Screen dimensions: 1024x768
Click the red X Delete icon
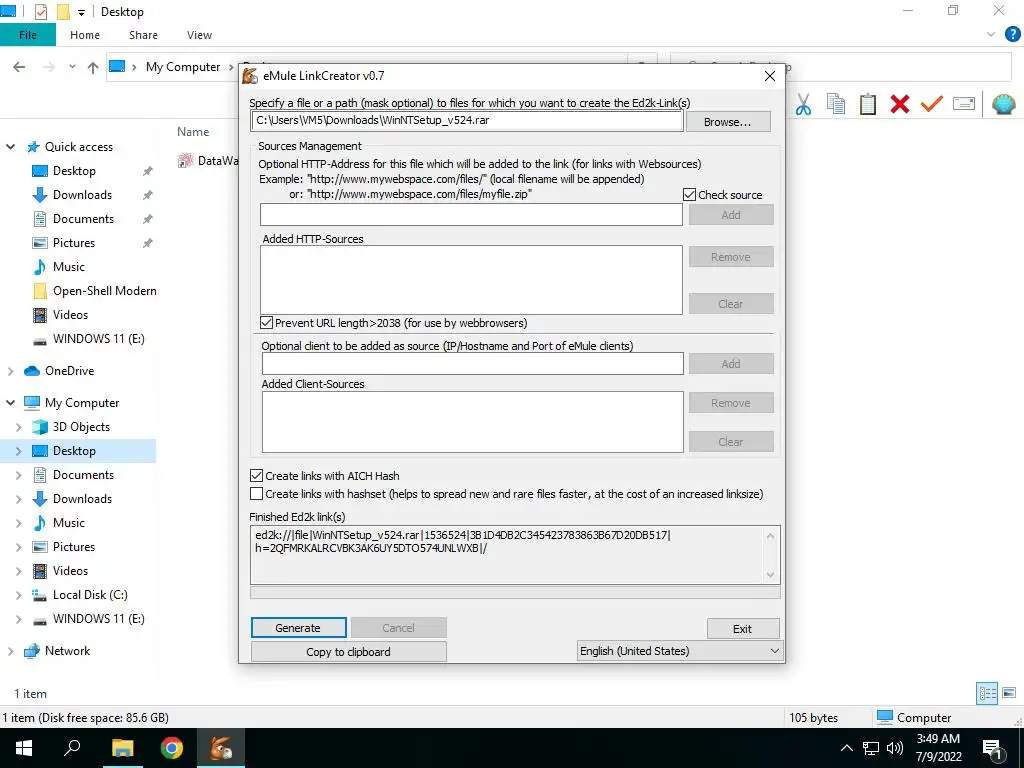[x=899, y=104]
